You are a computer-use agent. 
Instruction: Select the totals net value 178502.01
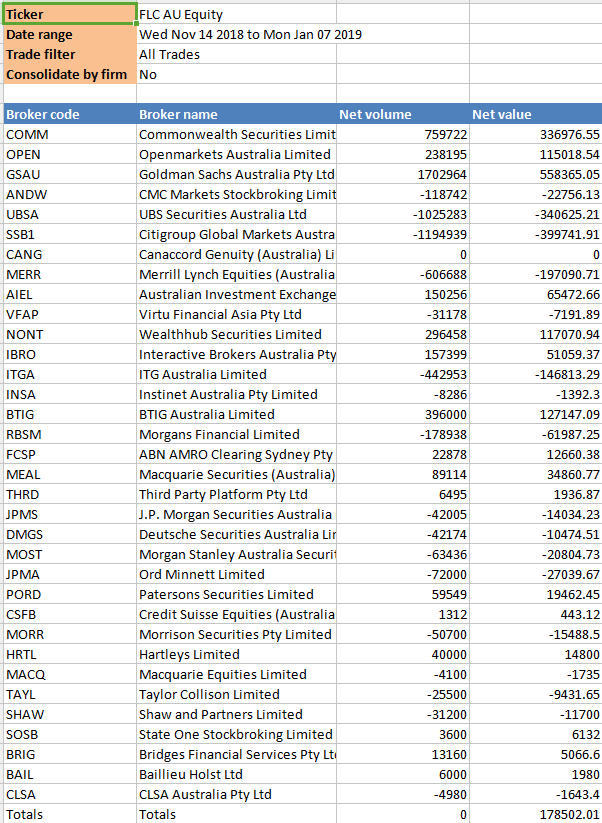click(536, 814)
